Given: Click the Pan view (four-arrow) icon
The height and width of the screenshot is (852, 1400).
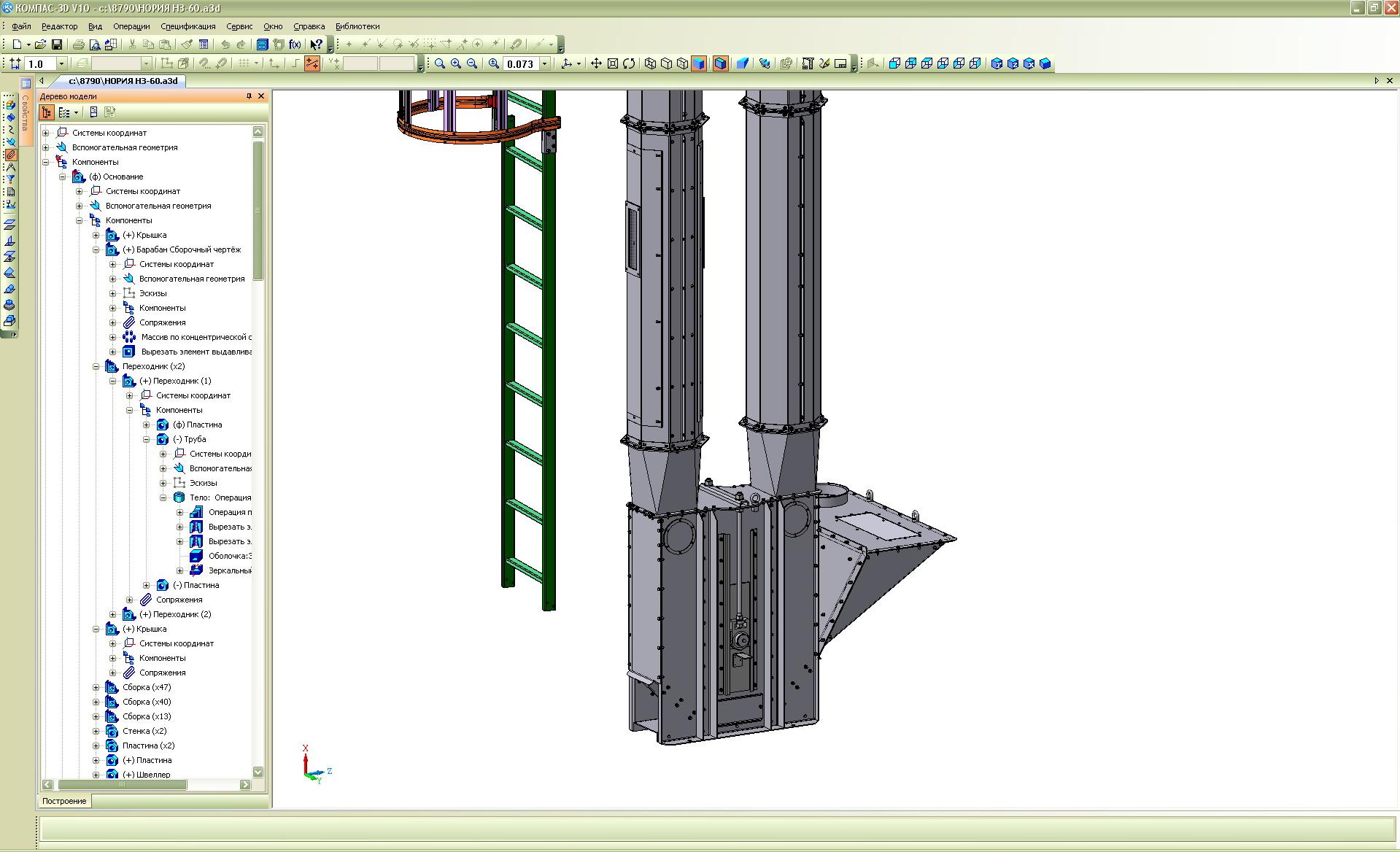Looking at the screenshot, I should [x=596, y=63].
